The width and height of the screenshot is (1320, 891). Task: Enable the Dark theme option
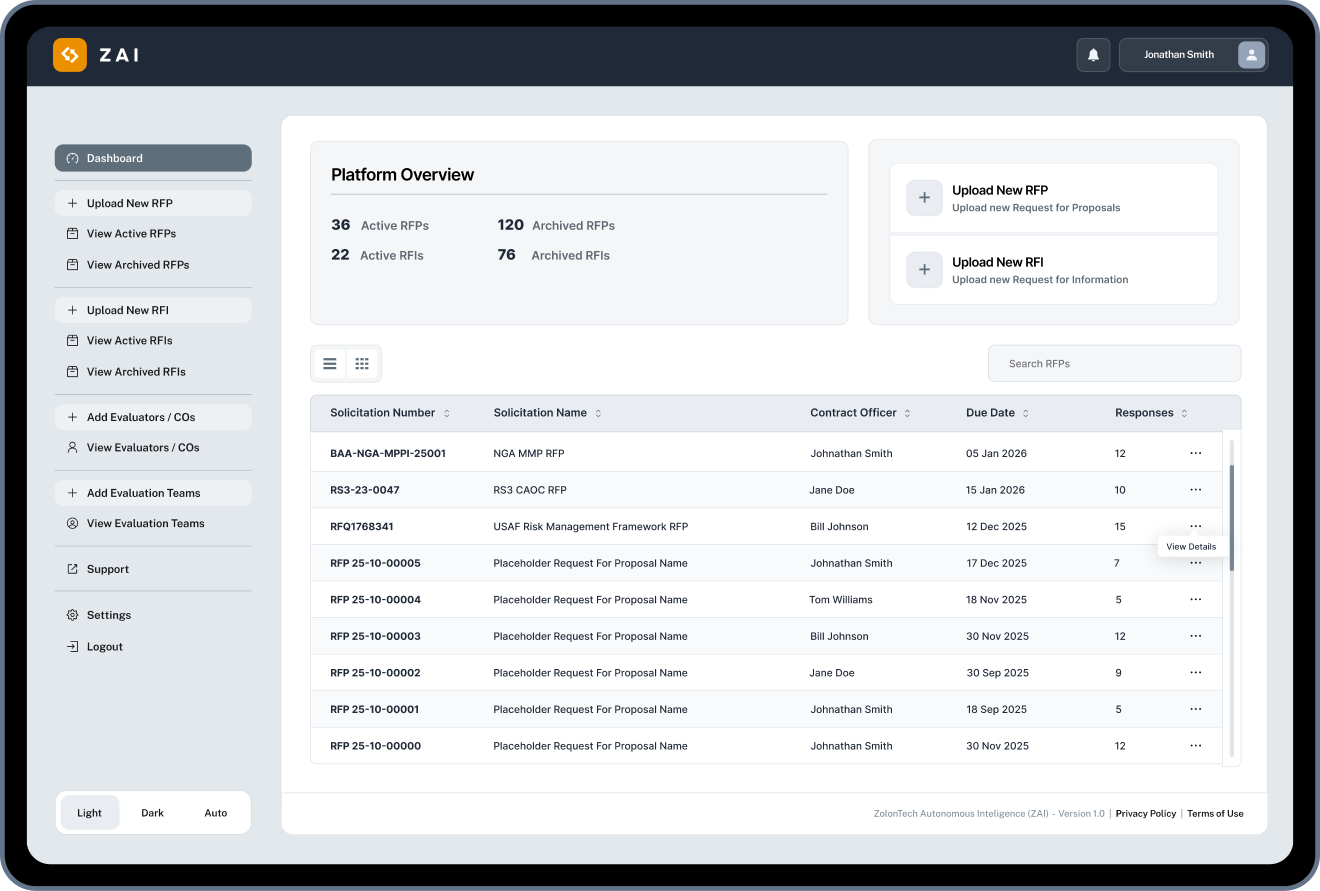coord(152,813)
